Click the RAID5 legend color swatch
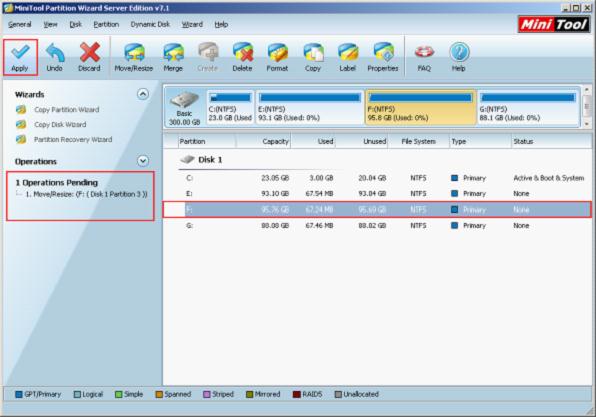596x417 pixels. click(x=296, y=394)
